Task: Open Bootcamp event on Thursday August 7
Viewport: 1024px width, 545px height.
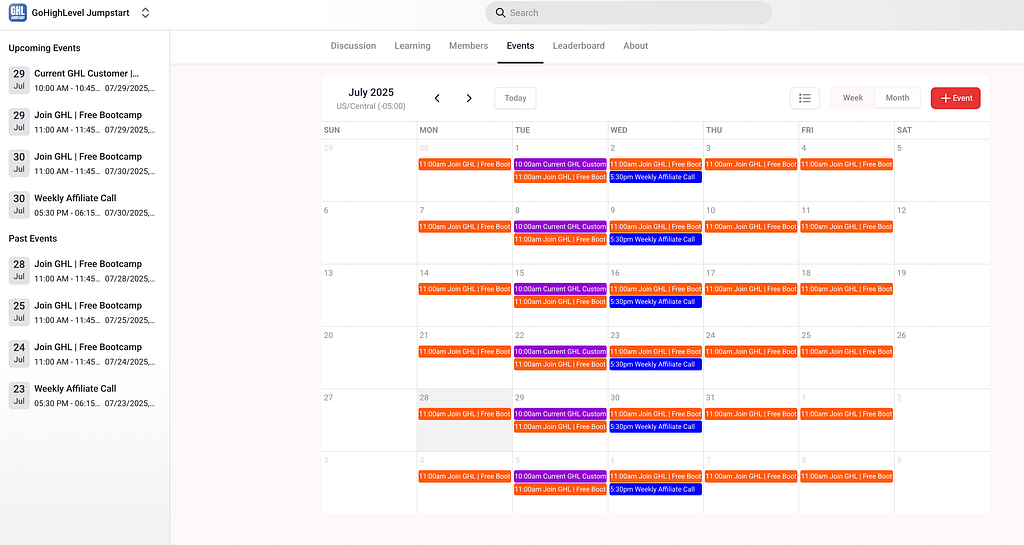Action: [x=751, y=476]
